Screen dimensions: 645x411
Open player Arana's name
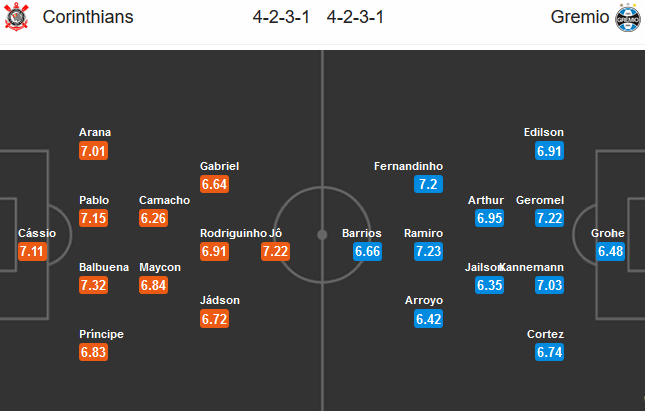point(95,132)
